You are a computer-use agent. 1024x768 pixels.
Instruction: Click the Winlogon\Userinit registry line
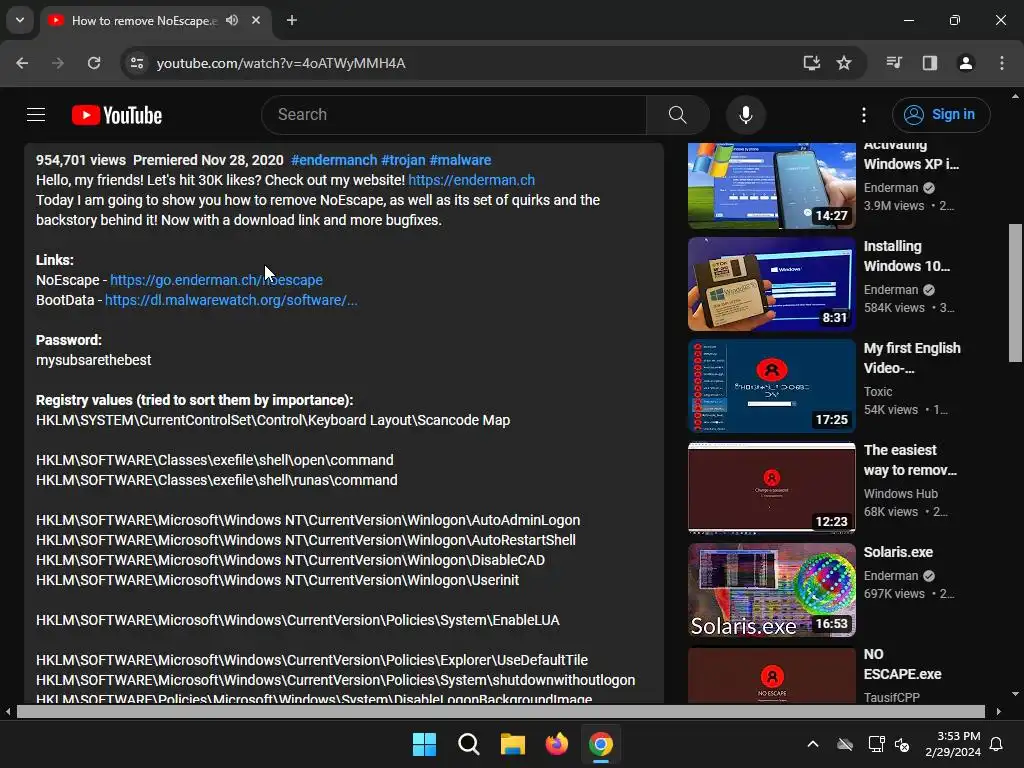278,581
